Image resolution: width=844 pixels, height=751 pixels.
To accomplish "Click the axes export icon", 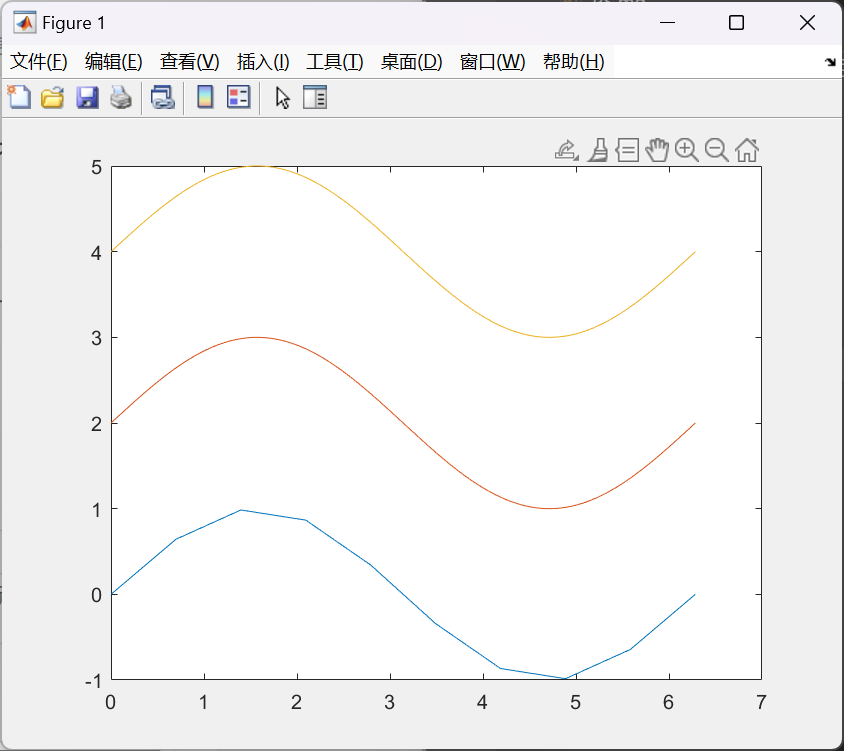I will click(x=566, y=150).
